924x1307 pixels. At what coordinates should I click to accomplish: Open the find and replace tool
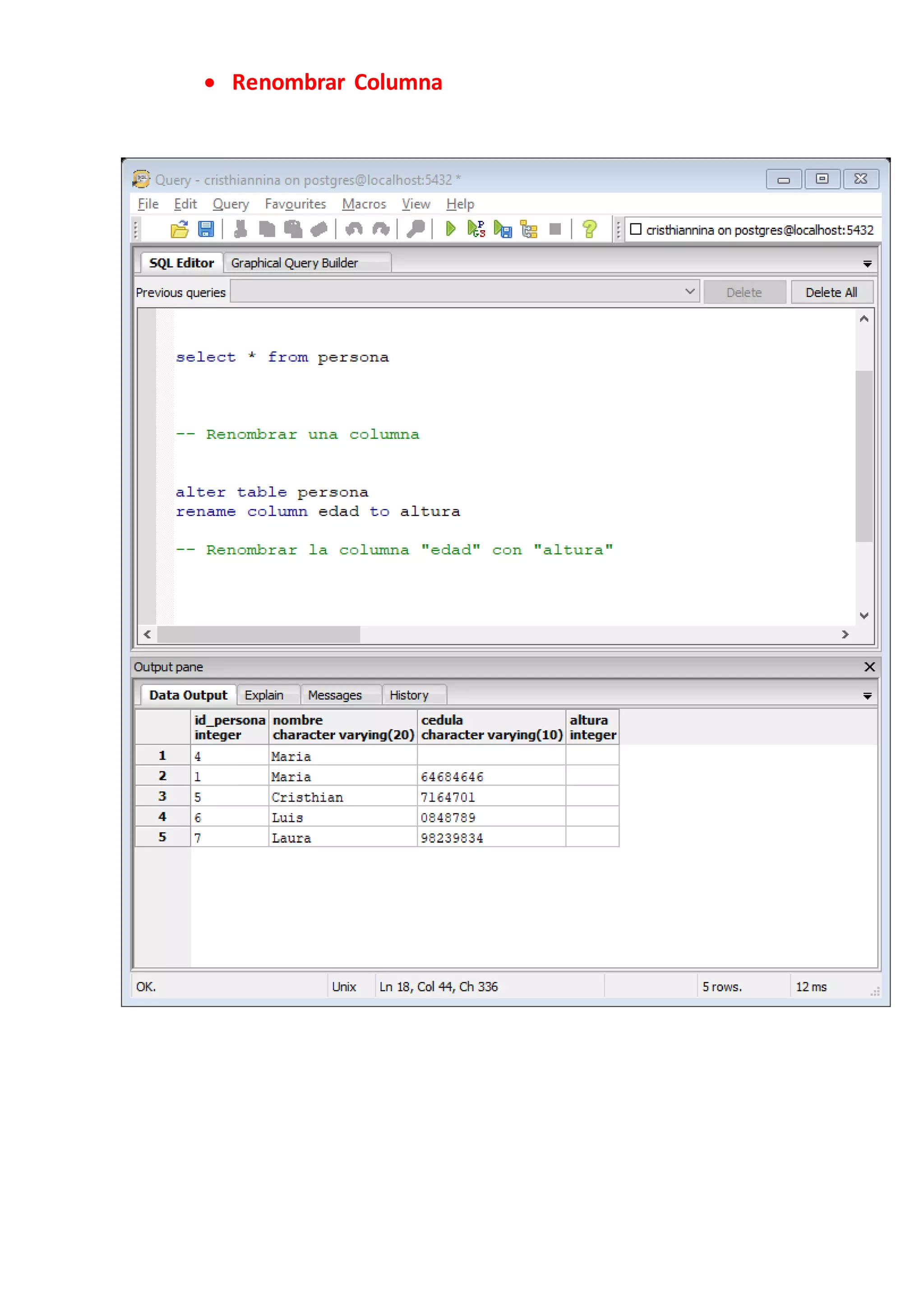416,229
